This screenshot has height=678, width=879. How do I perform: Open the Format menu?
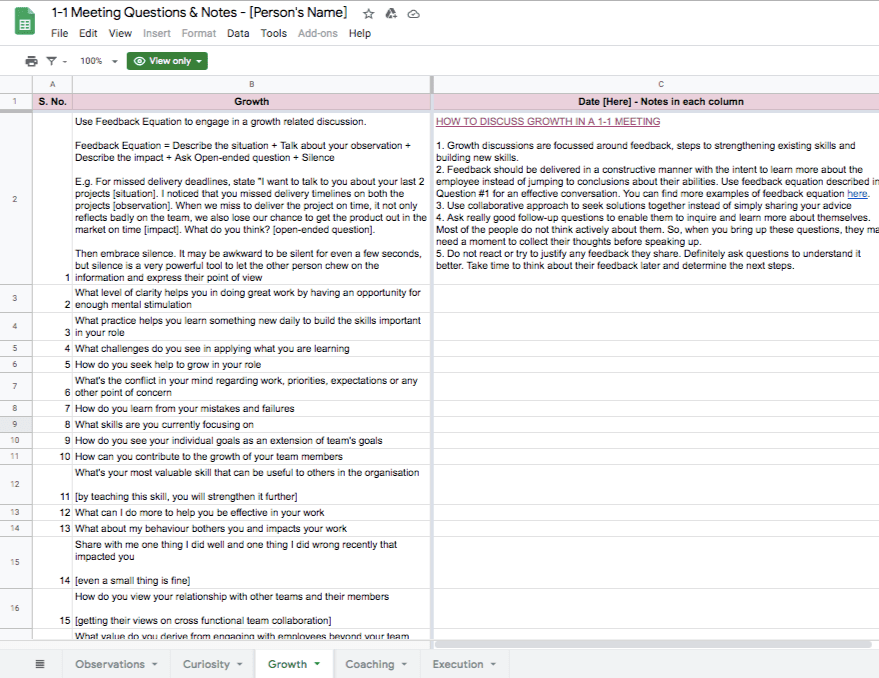[x=198, y=34]
